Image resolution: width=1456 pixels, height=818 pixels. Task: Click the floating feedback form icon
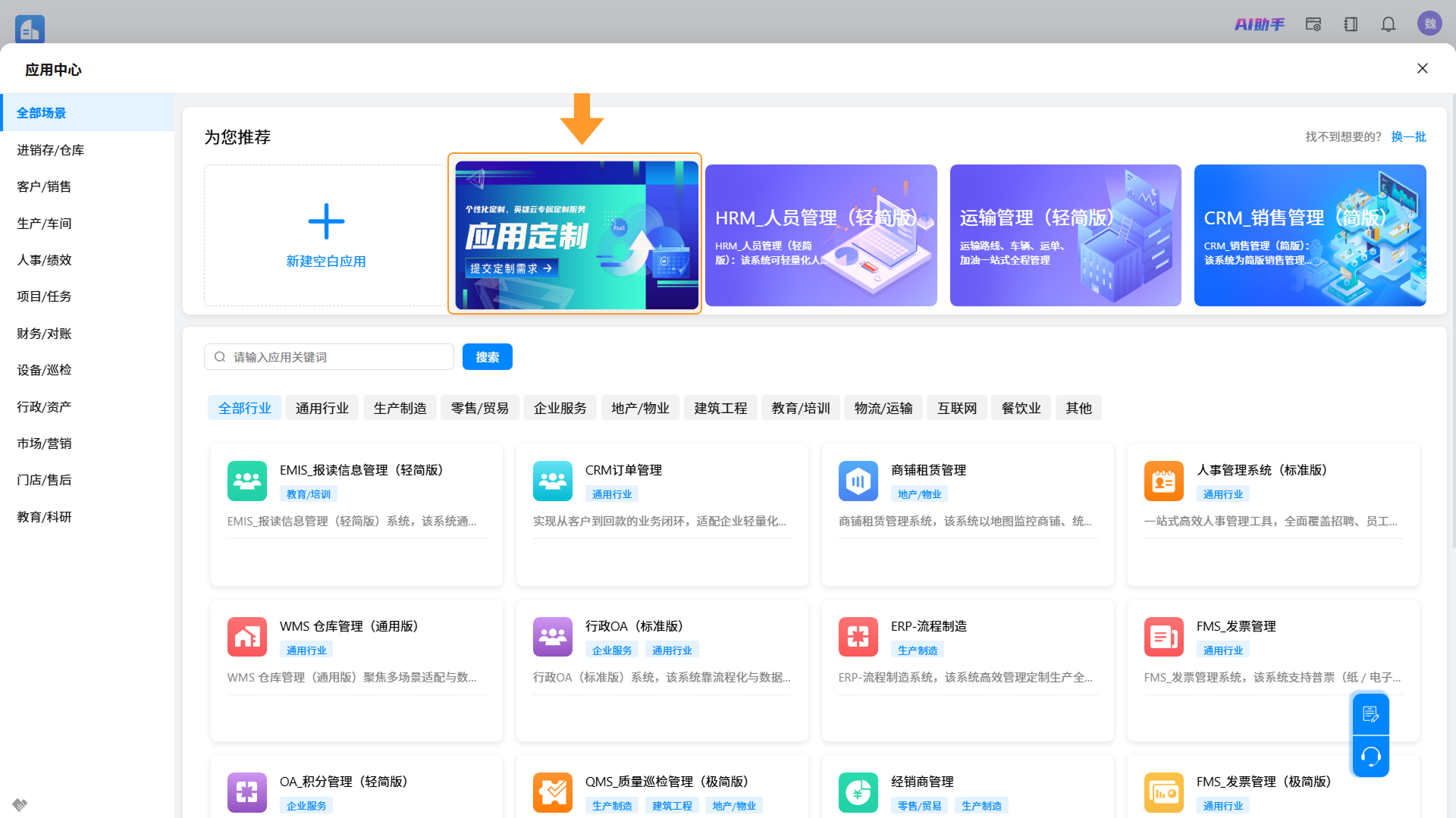(1370, 714)
